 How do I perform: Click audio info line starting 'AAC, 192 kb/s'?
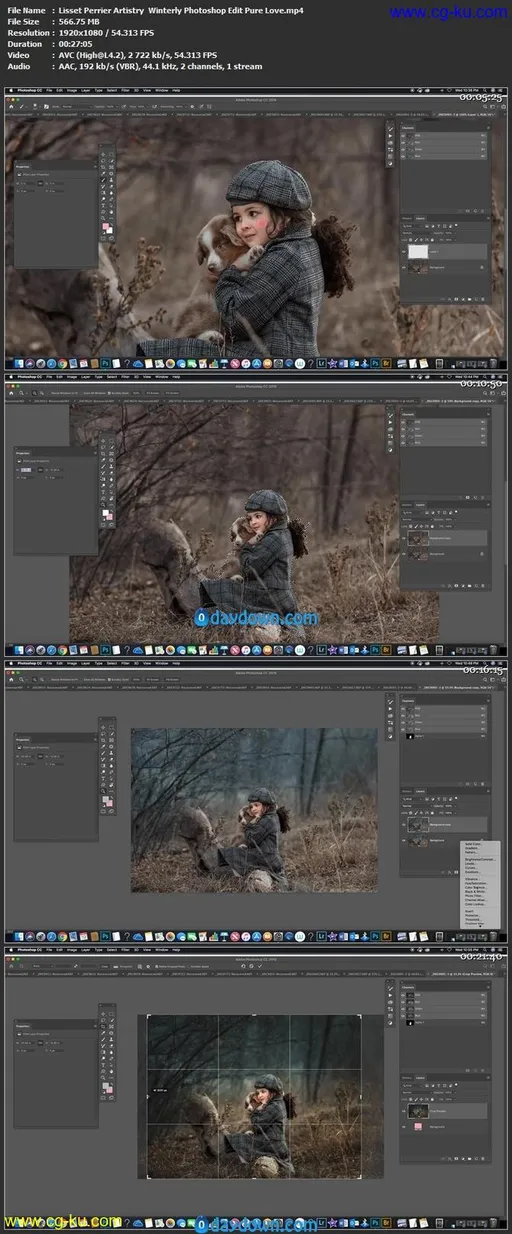pos(161,66)
